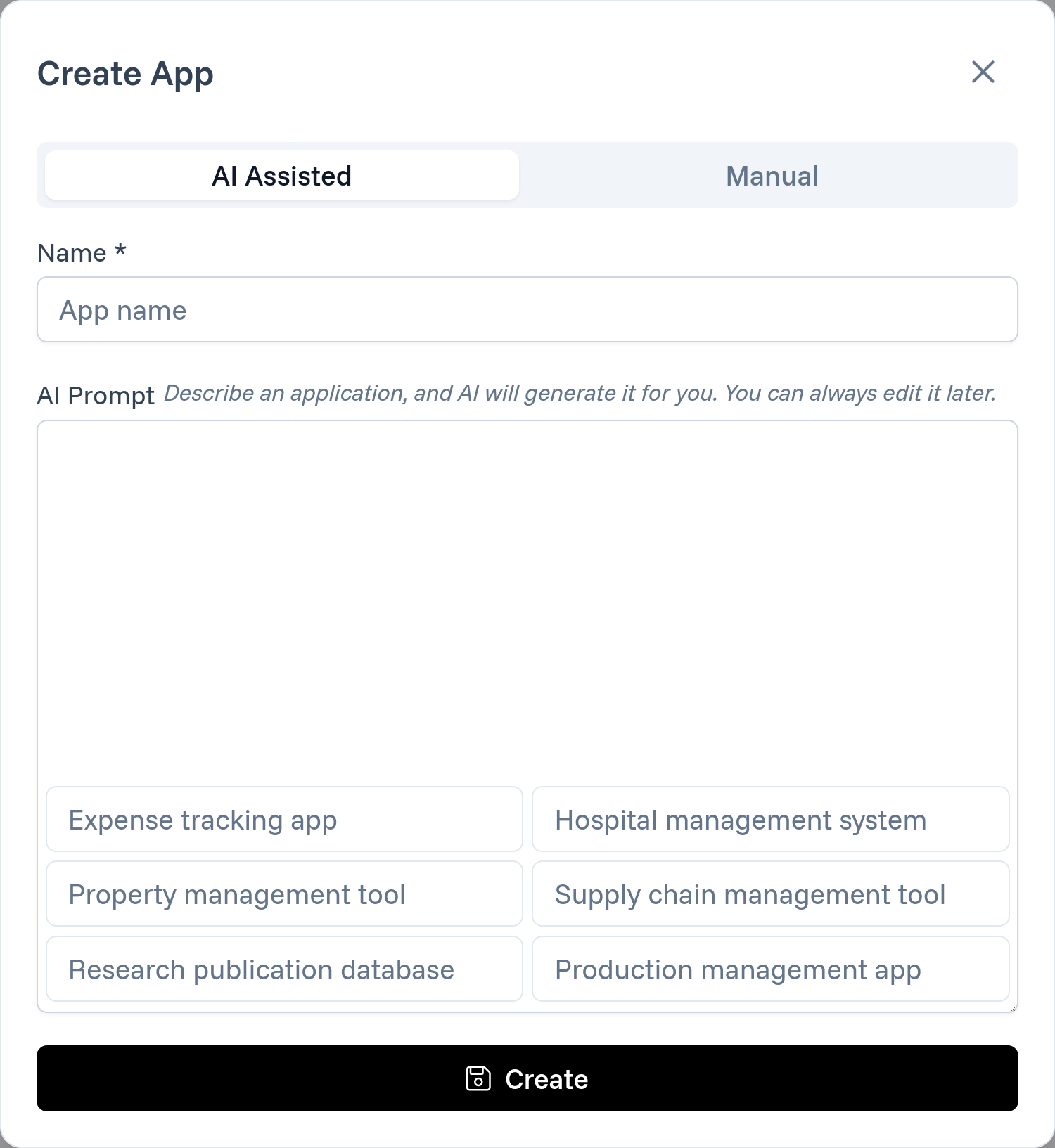The image size is (1055, 1148).
Task: Click the Create App dialog heading
Action: tap(125, 75)
